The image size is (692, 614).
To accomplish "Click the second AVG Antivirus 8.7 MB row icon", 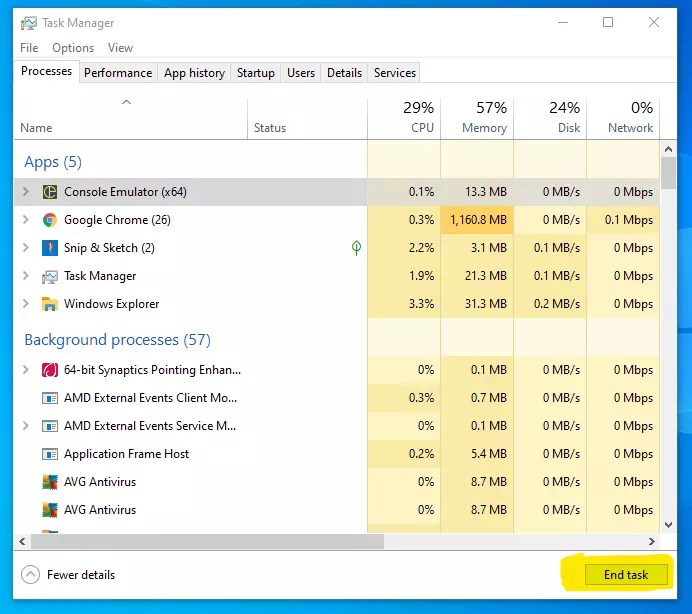I will pyautogui.click(x=50, y=510).
